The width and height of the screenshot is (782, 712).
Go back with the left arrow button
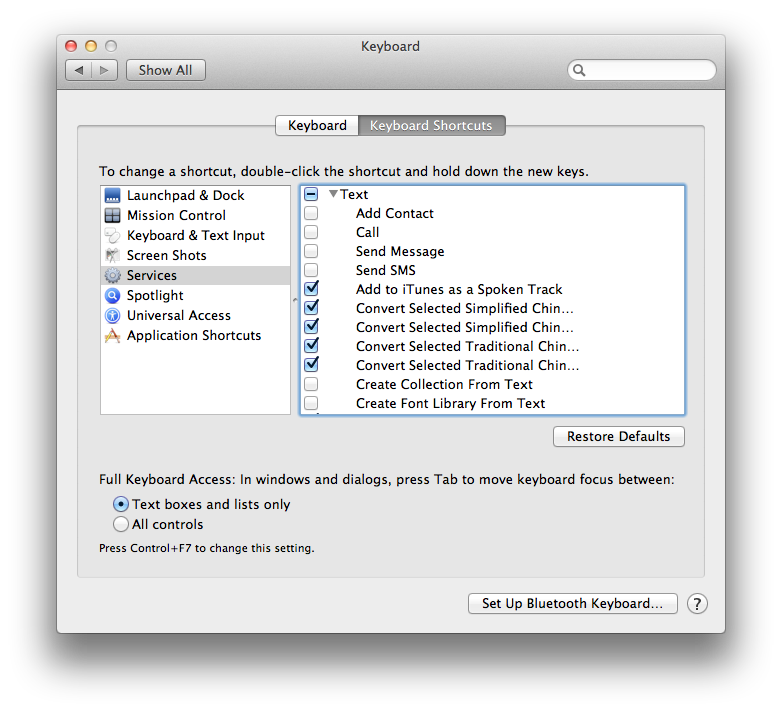pos(79,70)
